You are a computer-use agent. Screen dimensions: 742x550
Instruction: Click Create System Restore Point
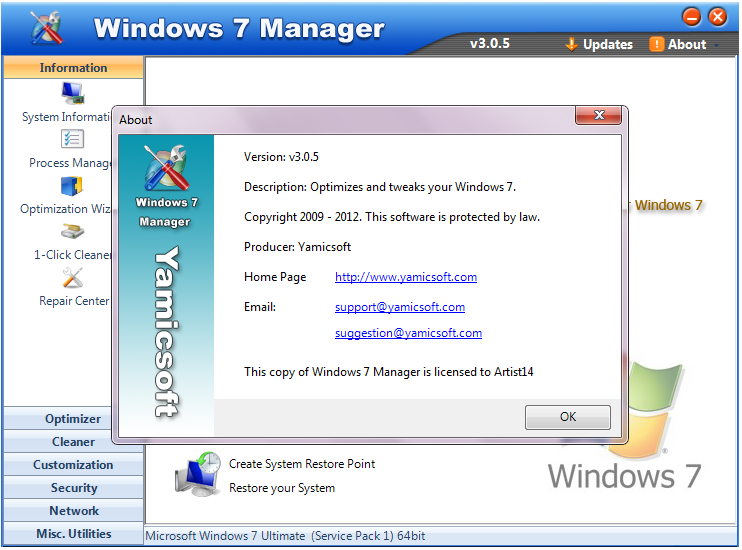302,464
